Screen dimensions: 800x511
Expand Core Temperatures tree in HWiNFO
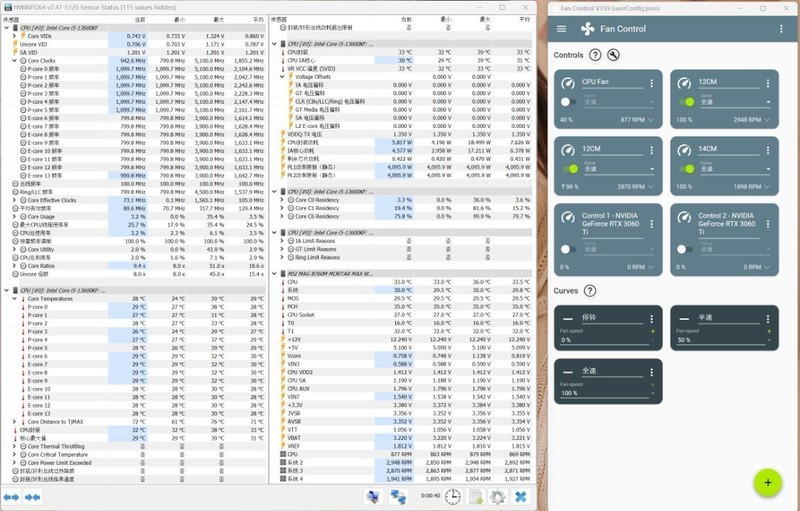click(x=15, y=298)
